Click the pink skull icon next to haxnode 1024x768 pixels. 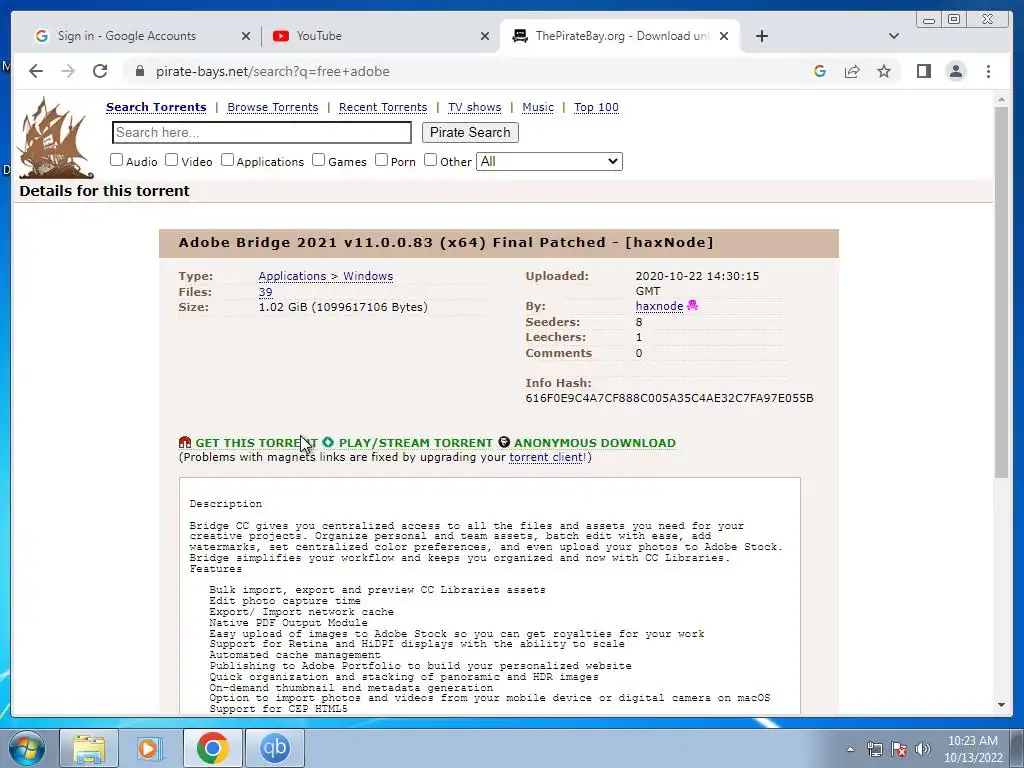pyautogui.click(x=692, y=305)
